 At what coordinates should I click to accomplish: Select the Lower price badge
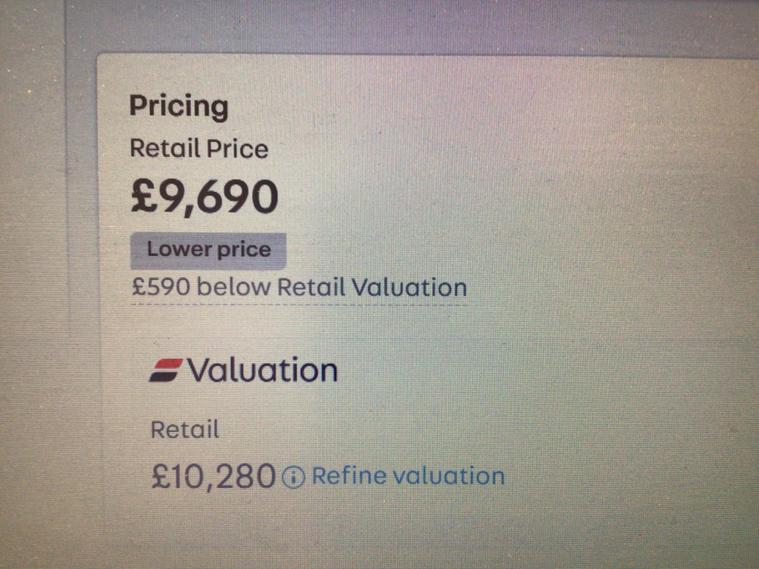coord(208,251)
